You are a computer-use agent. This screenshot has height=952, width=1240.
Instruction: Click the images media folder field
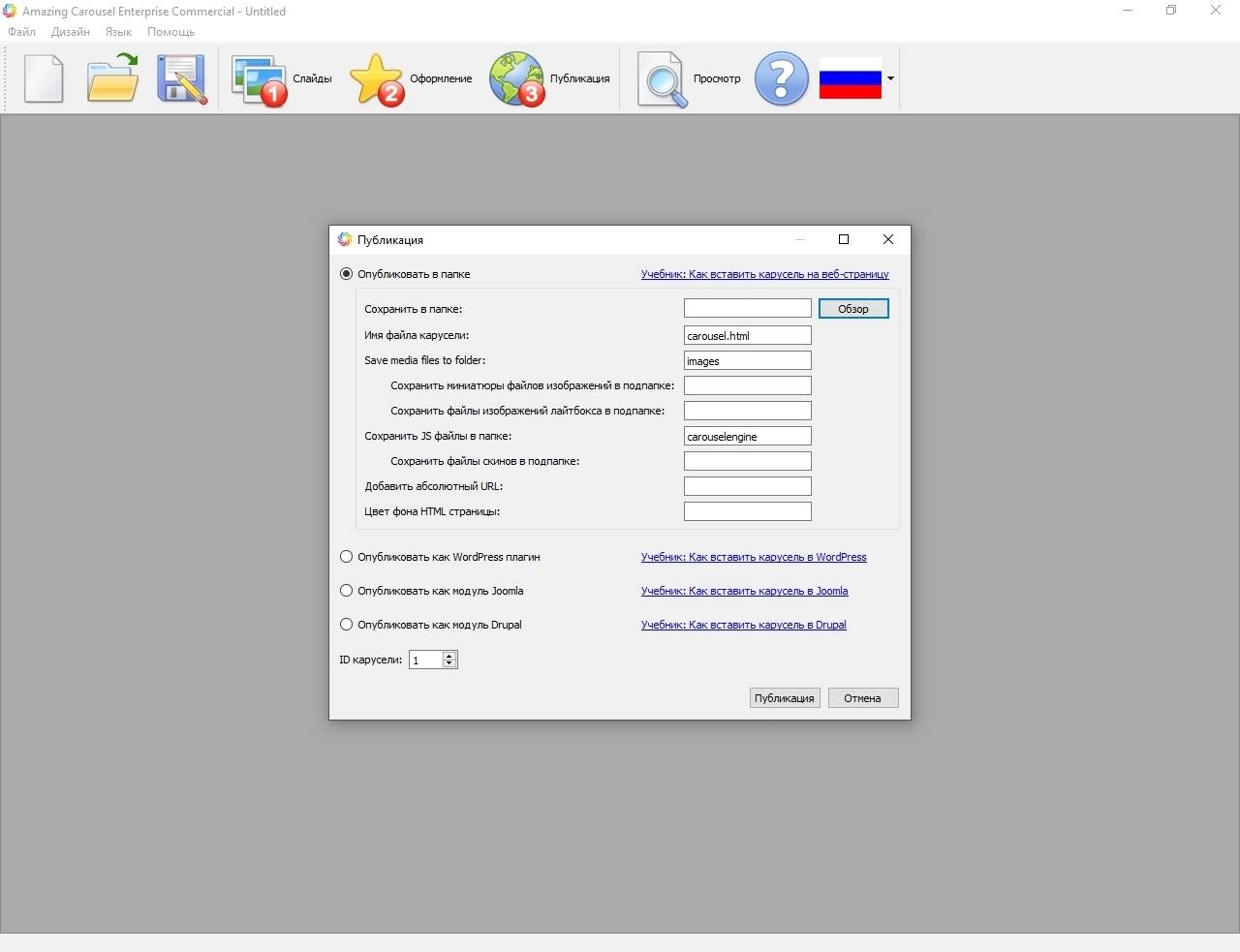click(748, 360)
